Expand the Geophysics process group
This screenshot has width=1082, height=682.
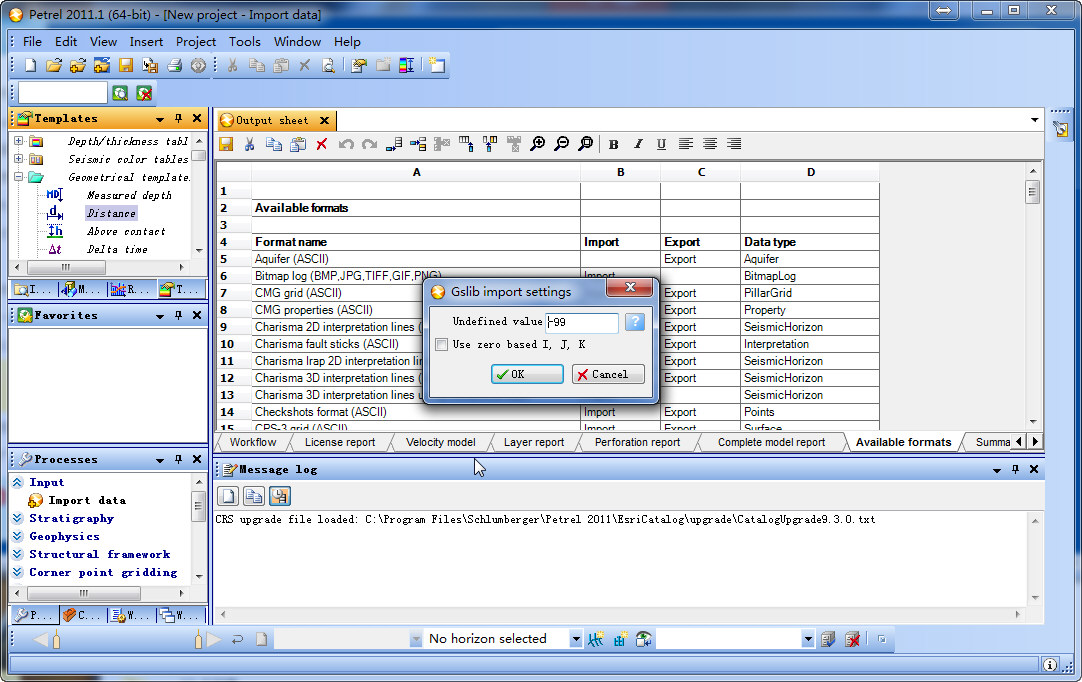pos(18,536)
